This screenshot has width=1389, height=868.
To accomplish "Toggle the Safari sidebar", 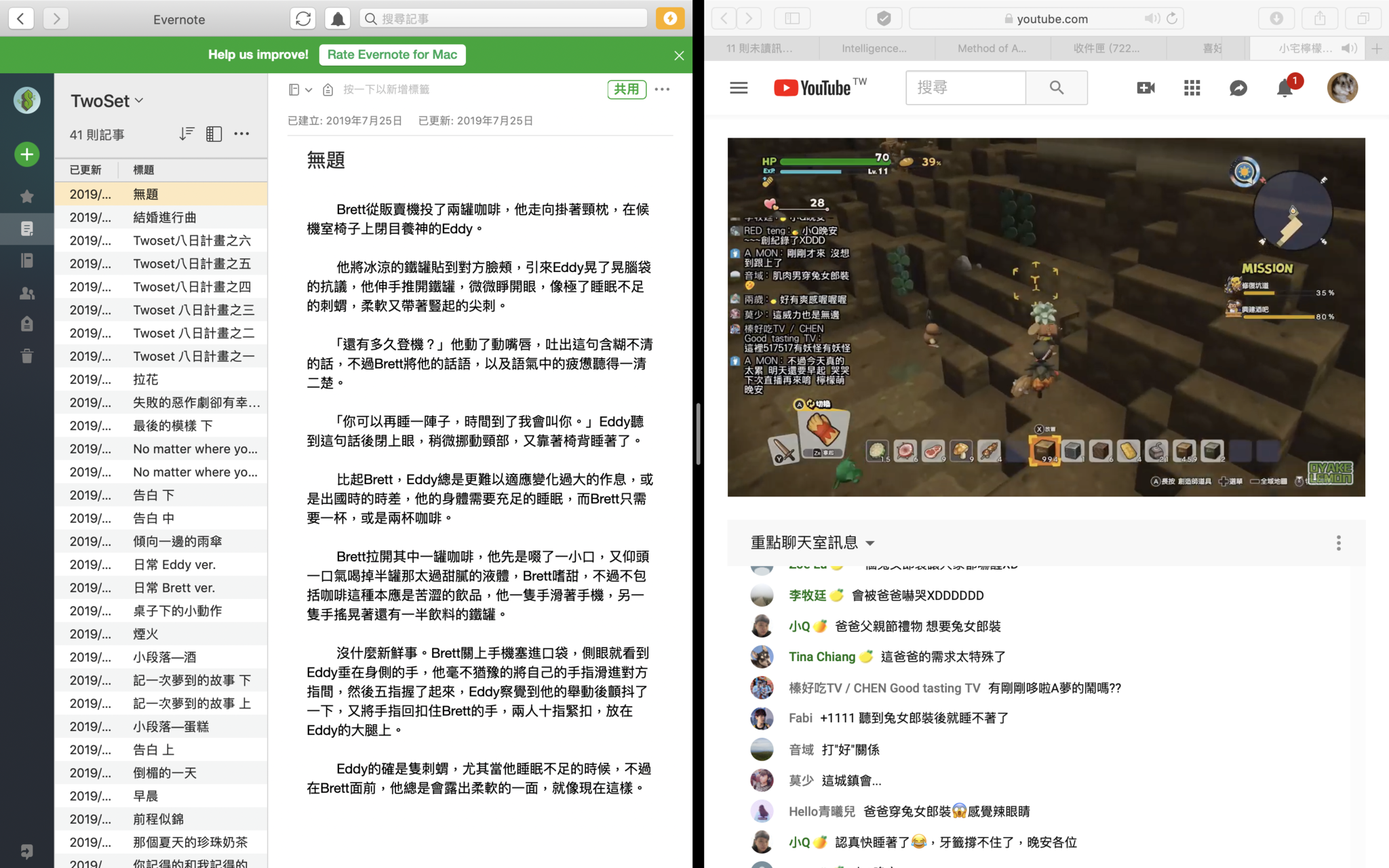I will point(792,18).
